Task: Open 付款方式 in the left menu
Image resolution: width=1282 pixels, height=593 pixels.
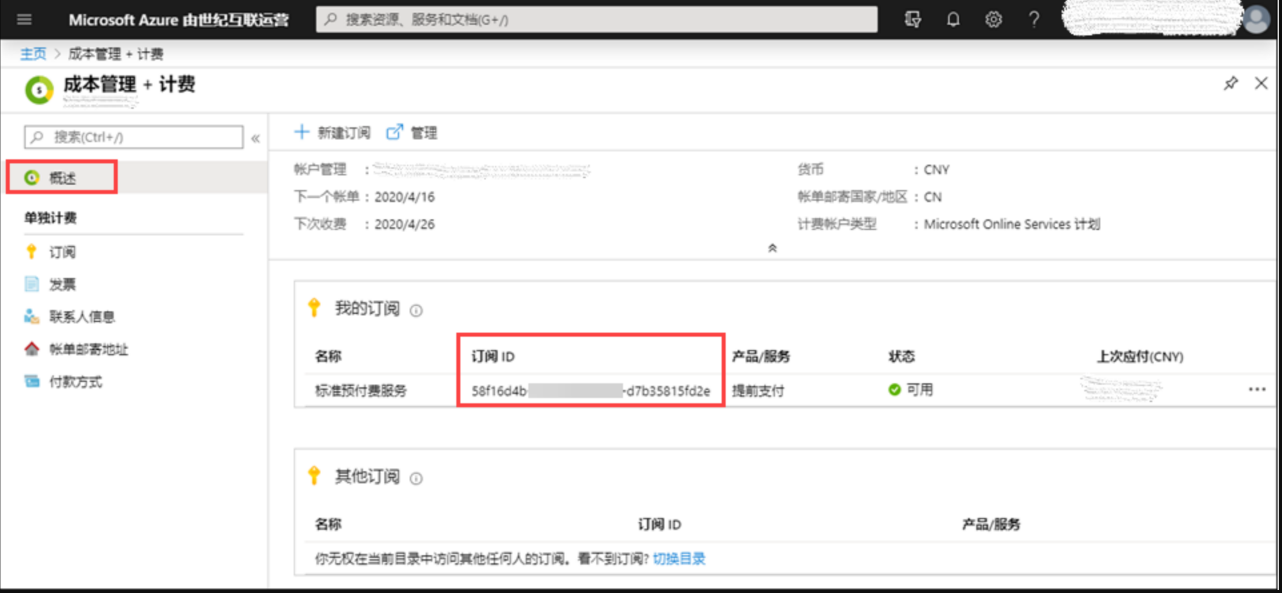Action: tap(76, 381)
